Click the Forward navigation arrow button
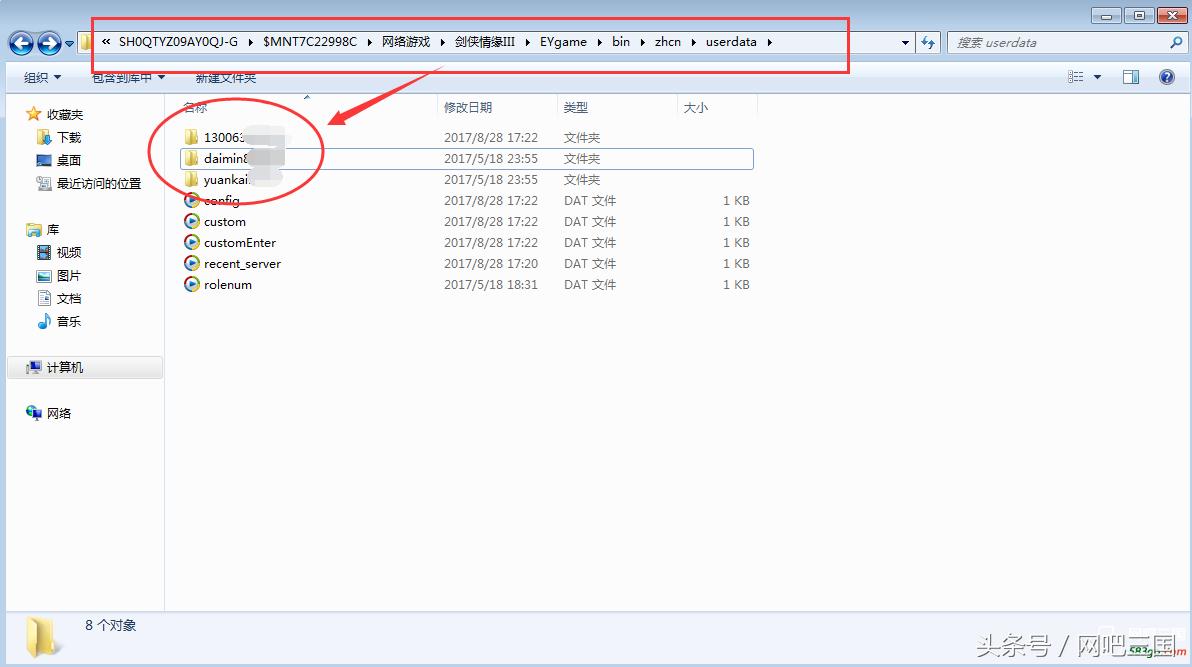 click(x=49, y=43)
